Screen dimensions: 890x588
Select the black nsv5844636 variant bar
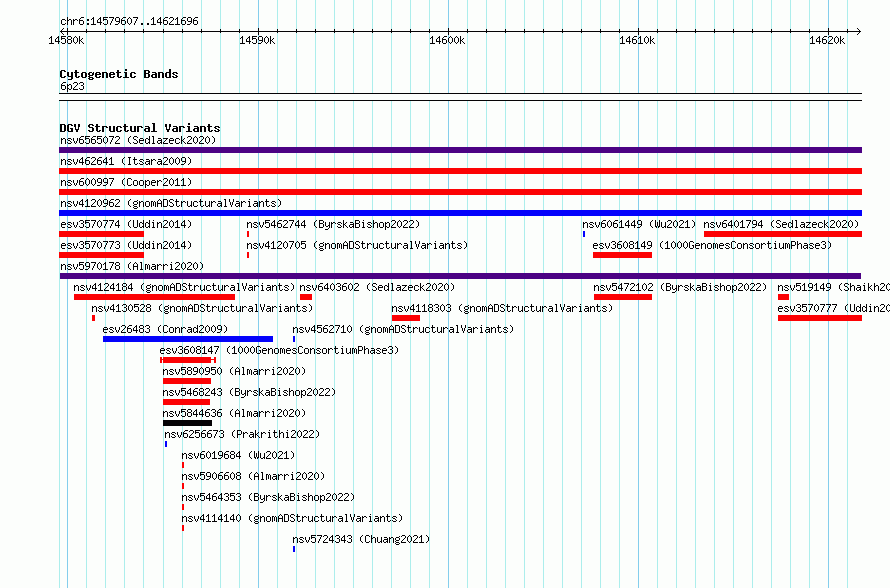187,423
